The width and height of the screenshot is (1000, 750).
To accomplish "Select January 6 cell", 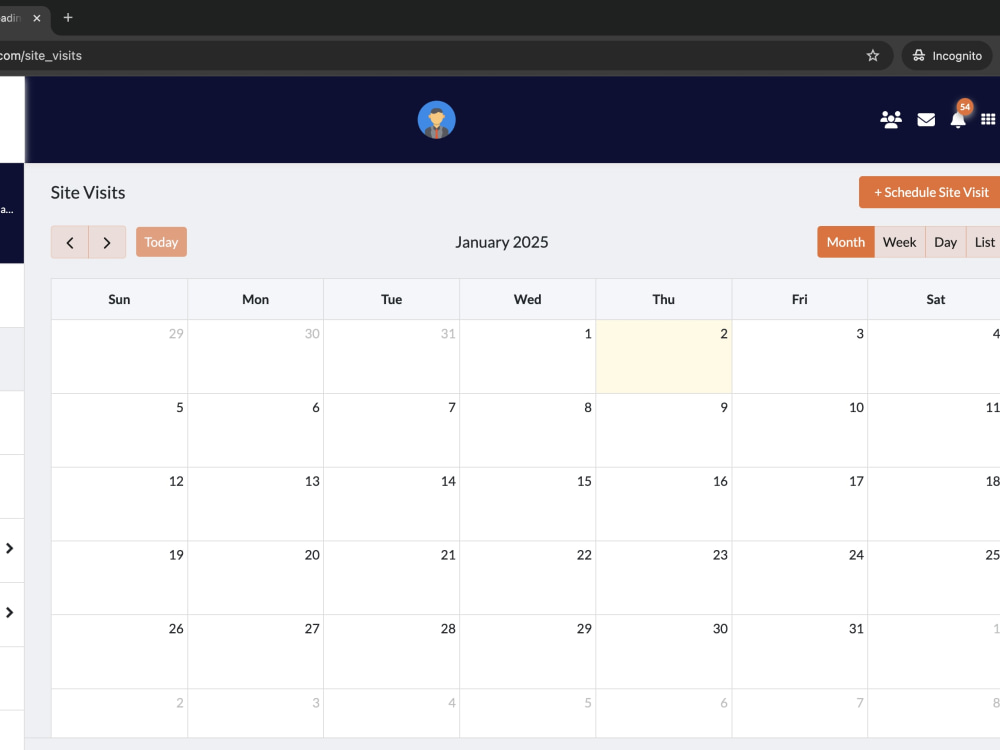I will (x=255, y=430).
